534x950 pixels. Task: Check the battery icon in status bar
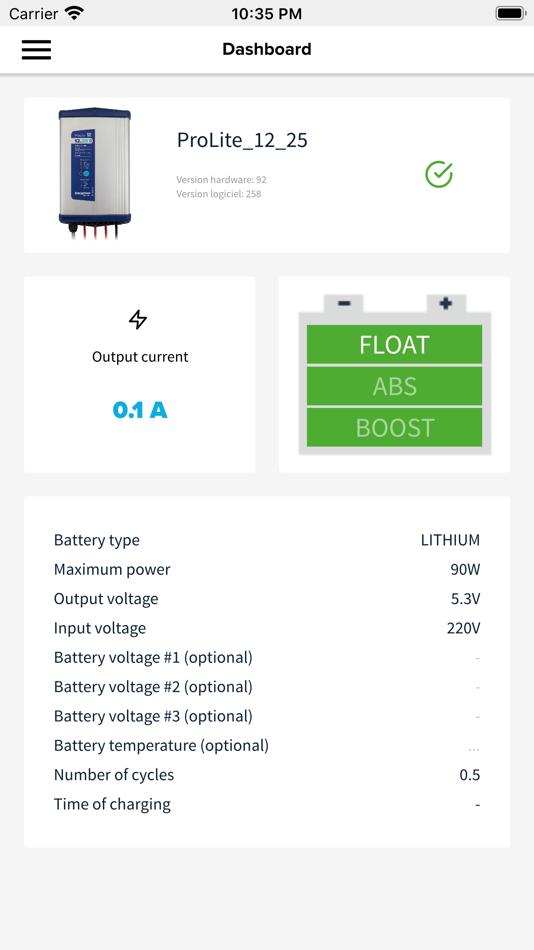pyautogui.click(x=510, y=13)
